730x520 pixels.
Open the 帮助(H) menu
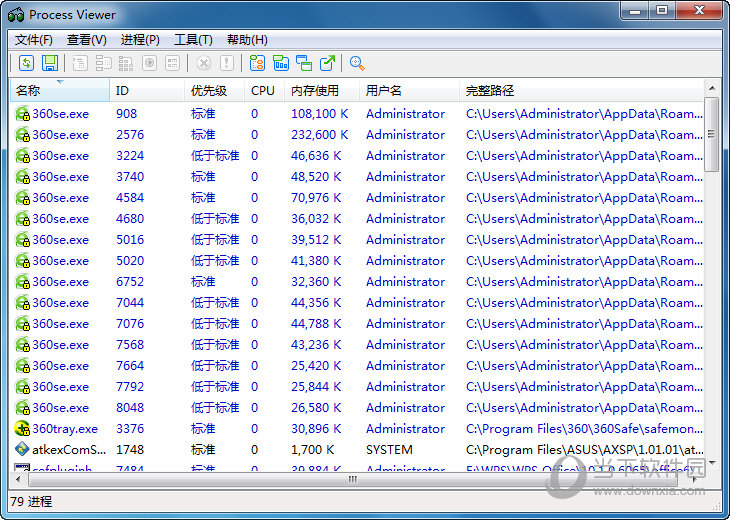tap(247, 40)
